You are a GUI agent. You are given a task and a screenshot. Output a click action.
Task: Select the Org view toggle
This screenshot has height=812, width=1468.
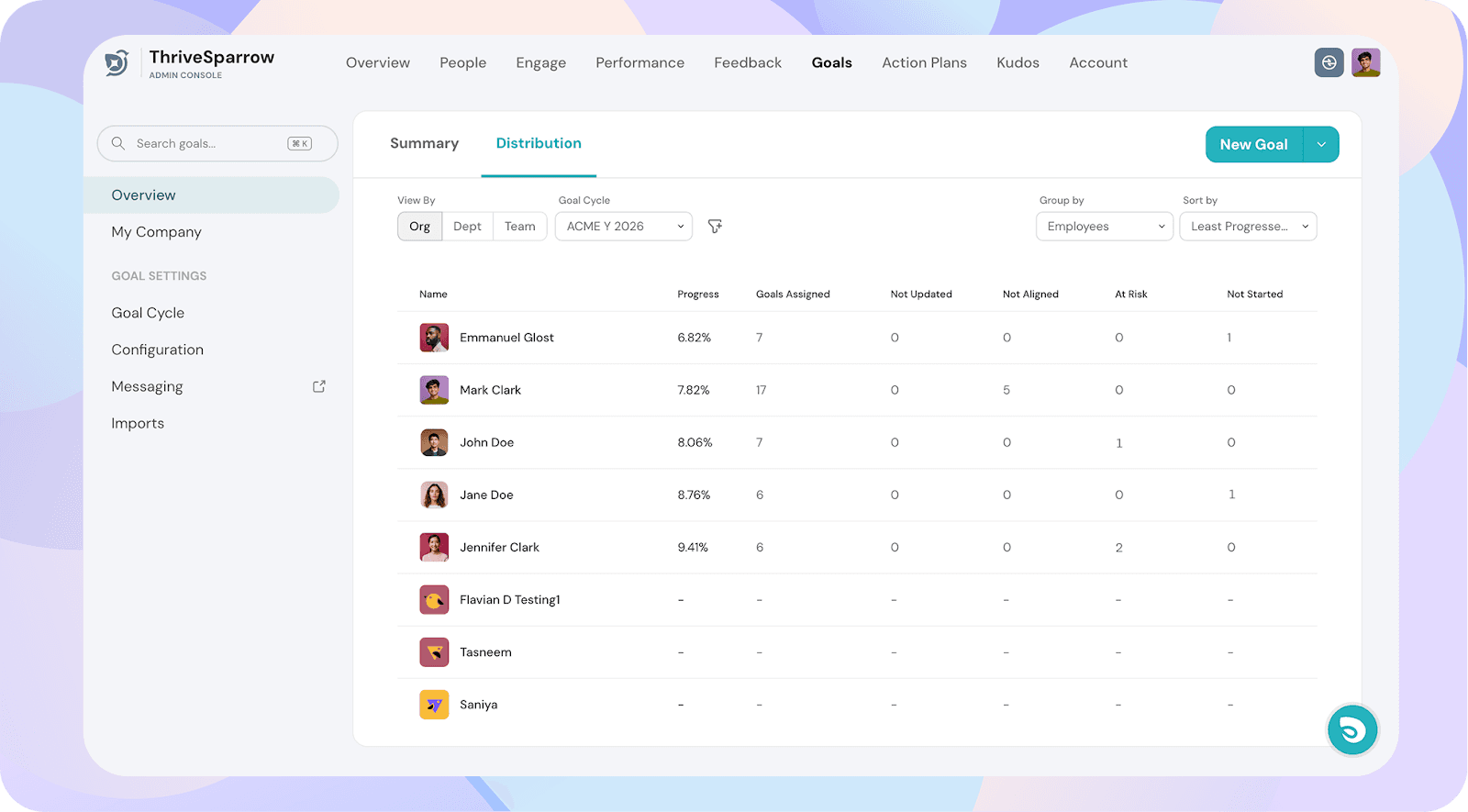[419, 227]
